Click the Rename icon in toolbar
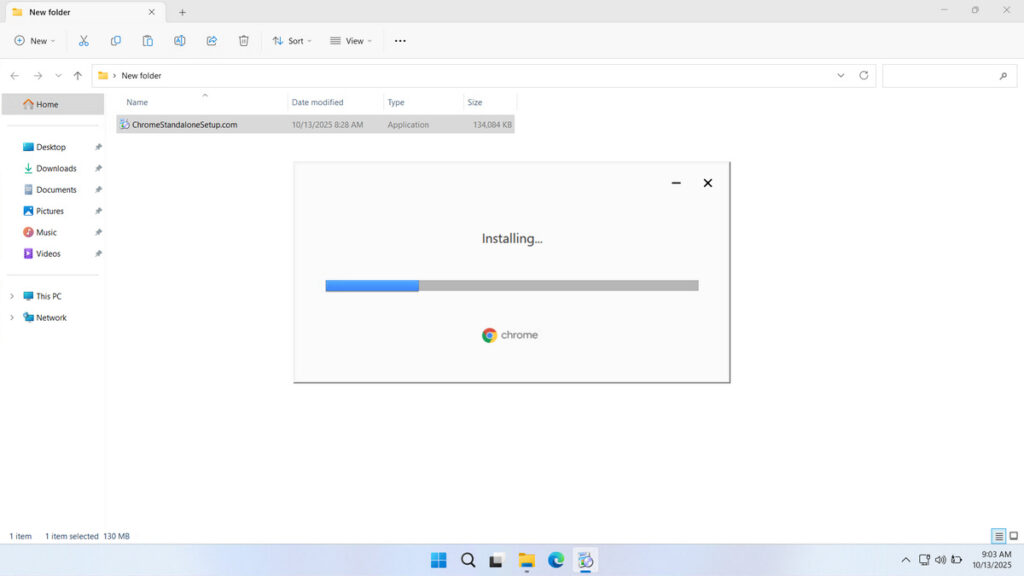The height and width of the screenshot is (576, 1024). click(180, 41)
